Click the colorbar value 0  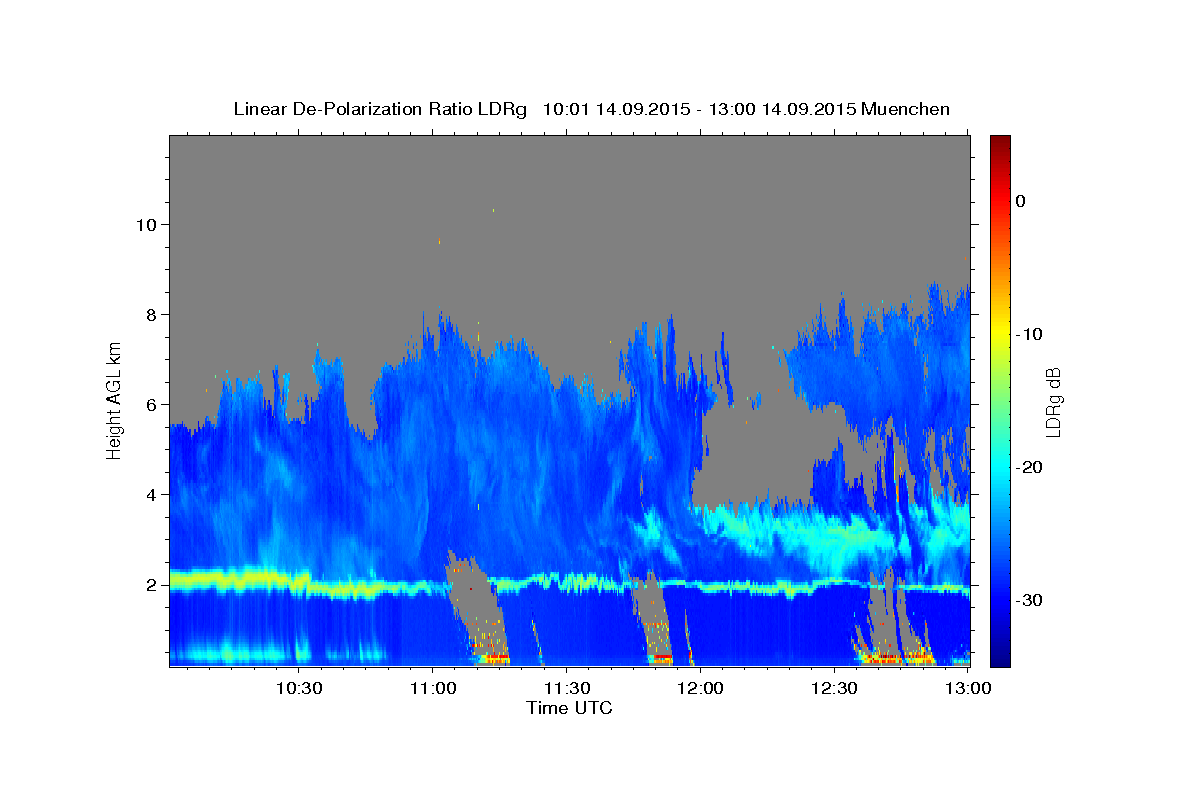[1021, 201]
